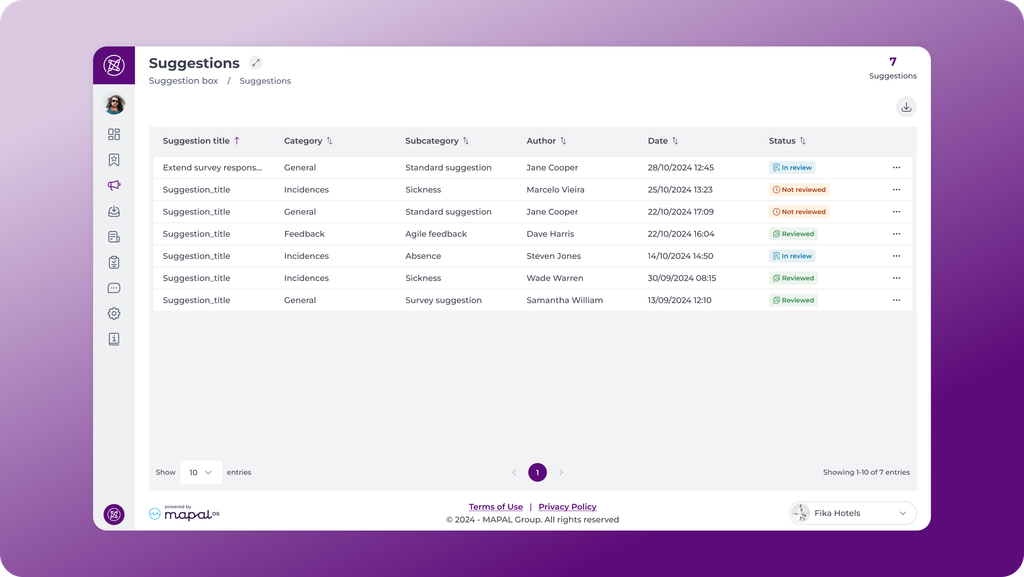
Task: Open the chat bubble icon in sidebar
Action: [x=114, y=288]
